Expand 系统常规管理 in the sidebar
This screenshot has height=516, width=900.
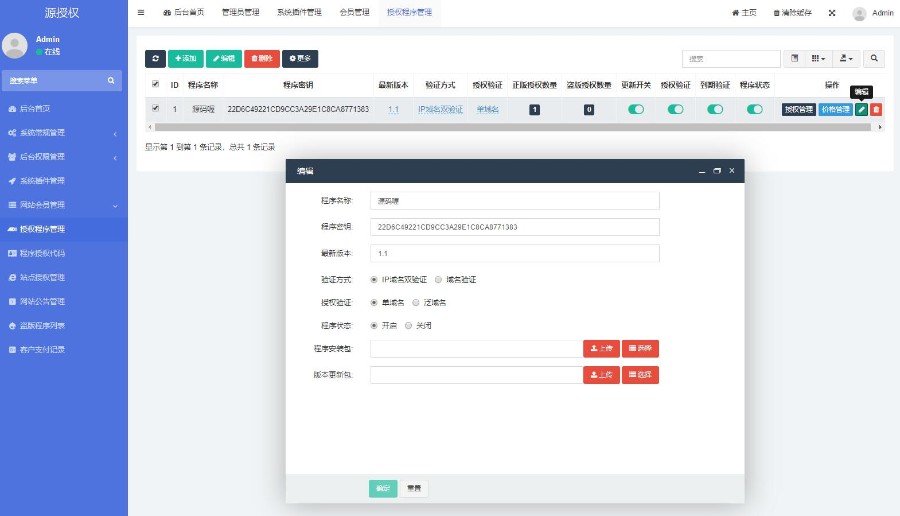point(64,133)
